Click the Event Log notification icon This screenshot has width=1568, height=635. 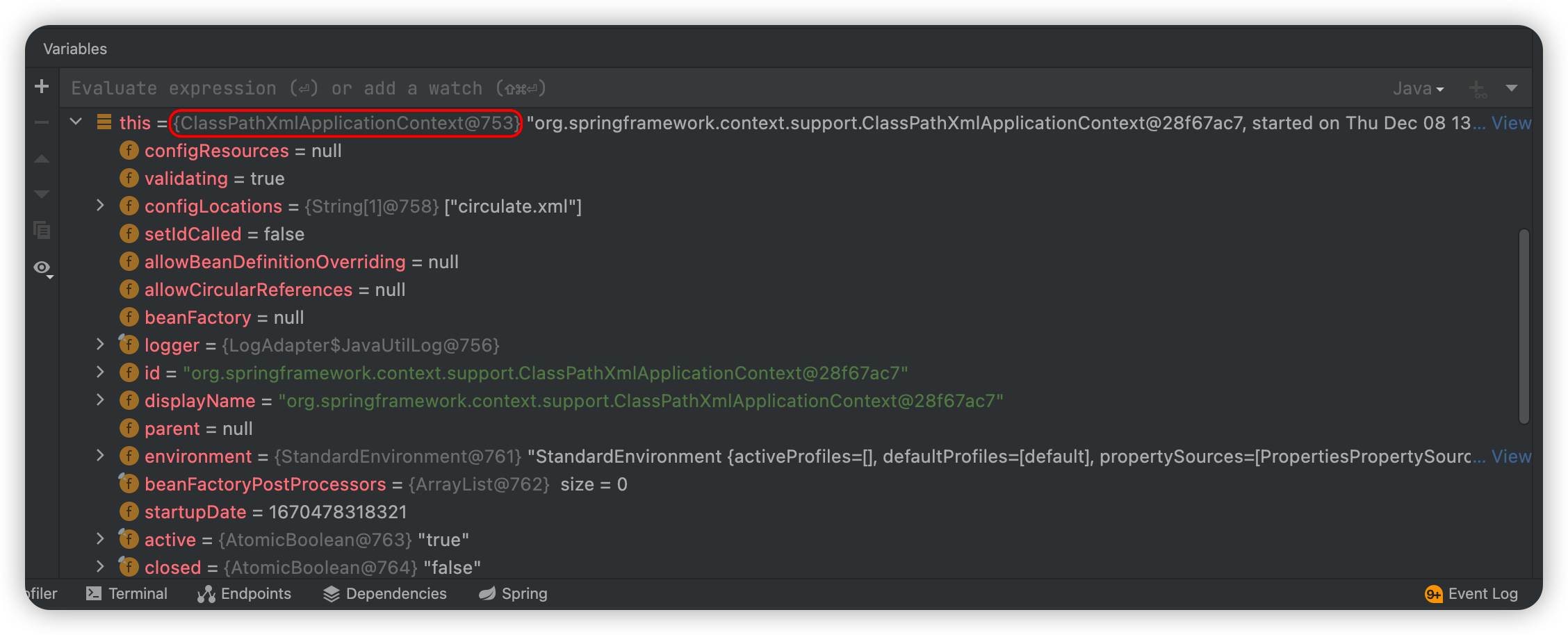pos(1433,594)
